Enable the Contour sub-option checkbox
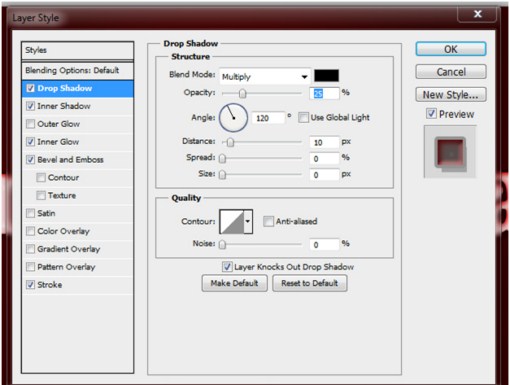 41,178
